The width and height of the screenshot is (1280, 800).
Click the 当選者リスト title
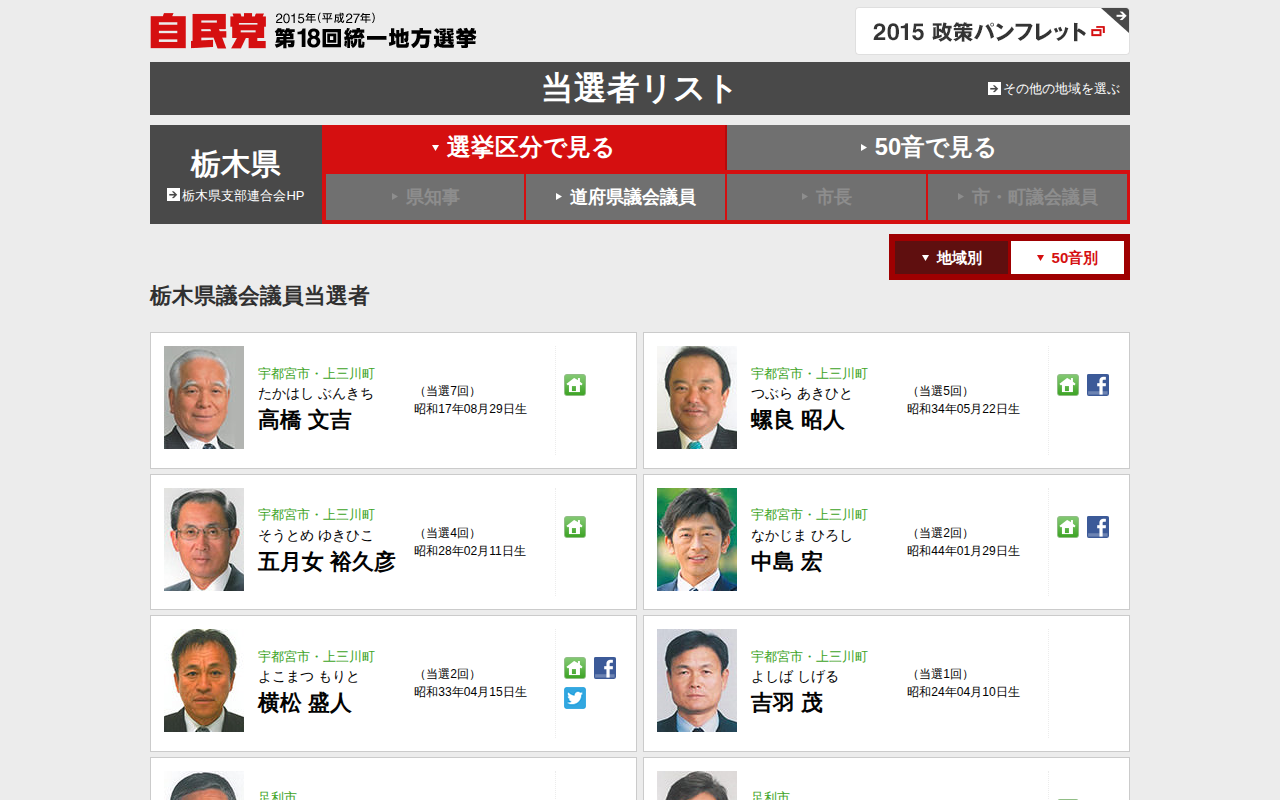point(639,89)
